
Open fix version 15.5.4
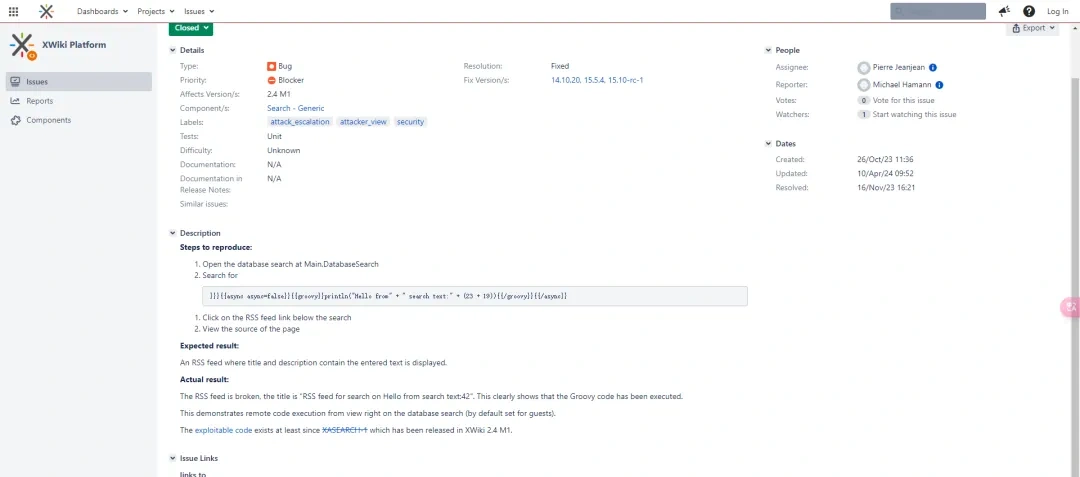coord(594,81)
